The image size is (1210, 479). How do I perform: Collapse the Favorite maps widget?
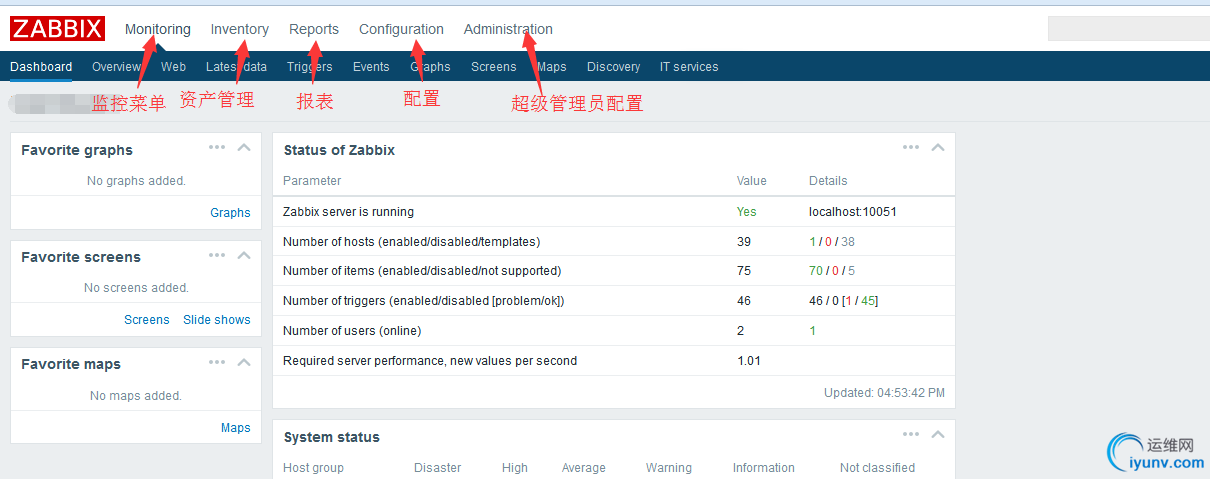point(243,362)
